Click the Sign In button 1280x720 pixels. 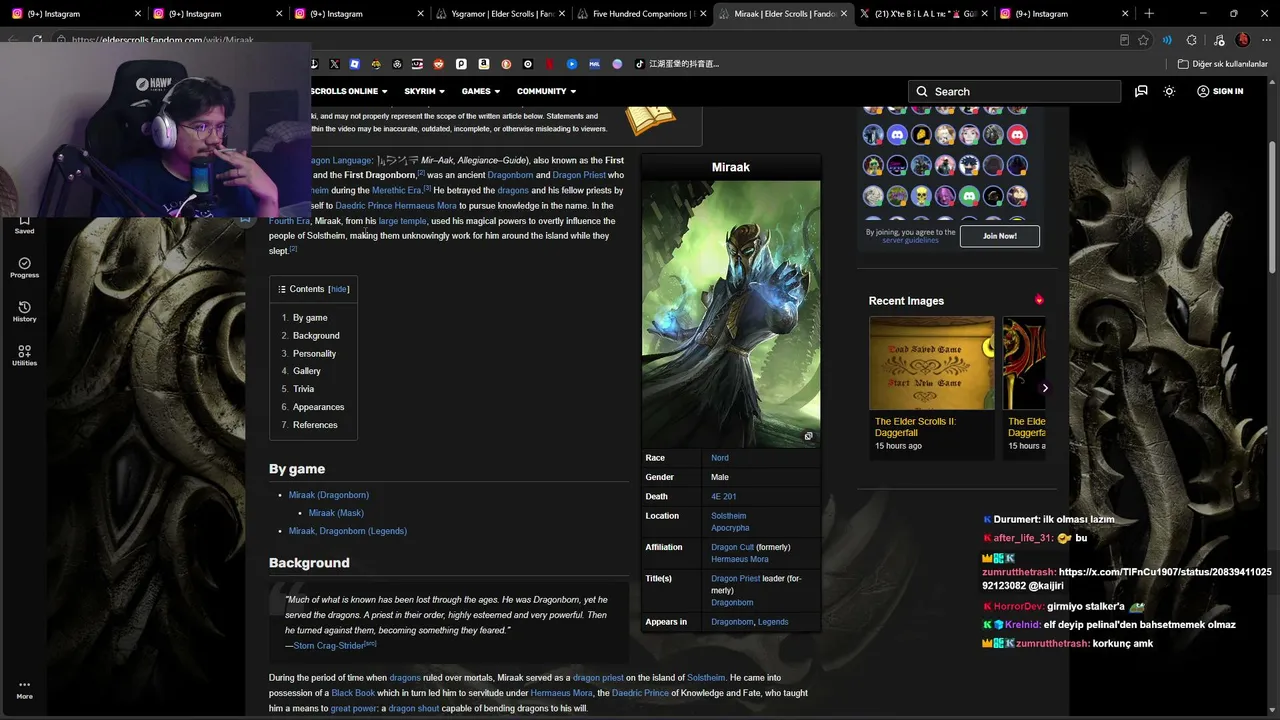[1220, 91]
